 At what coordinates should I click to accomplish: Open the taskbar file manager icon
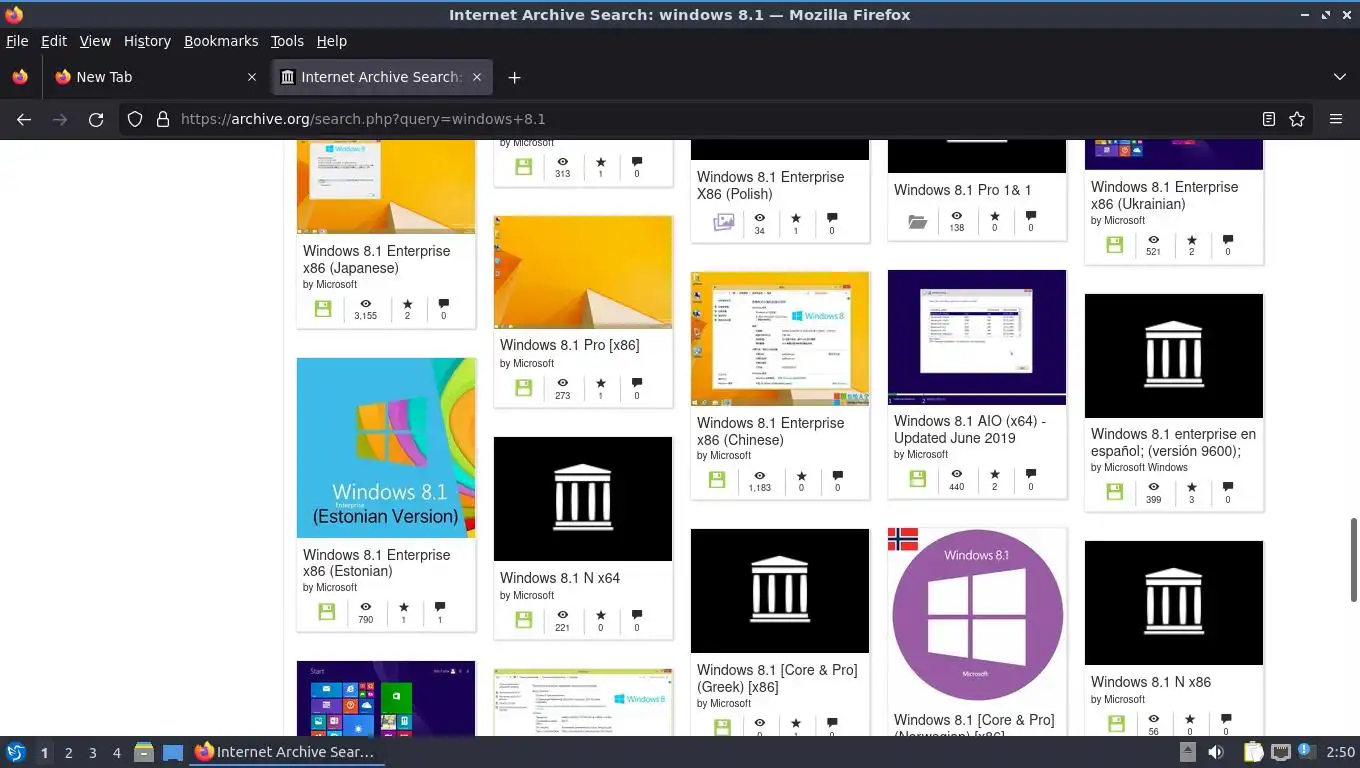point(144,752)
